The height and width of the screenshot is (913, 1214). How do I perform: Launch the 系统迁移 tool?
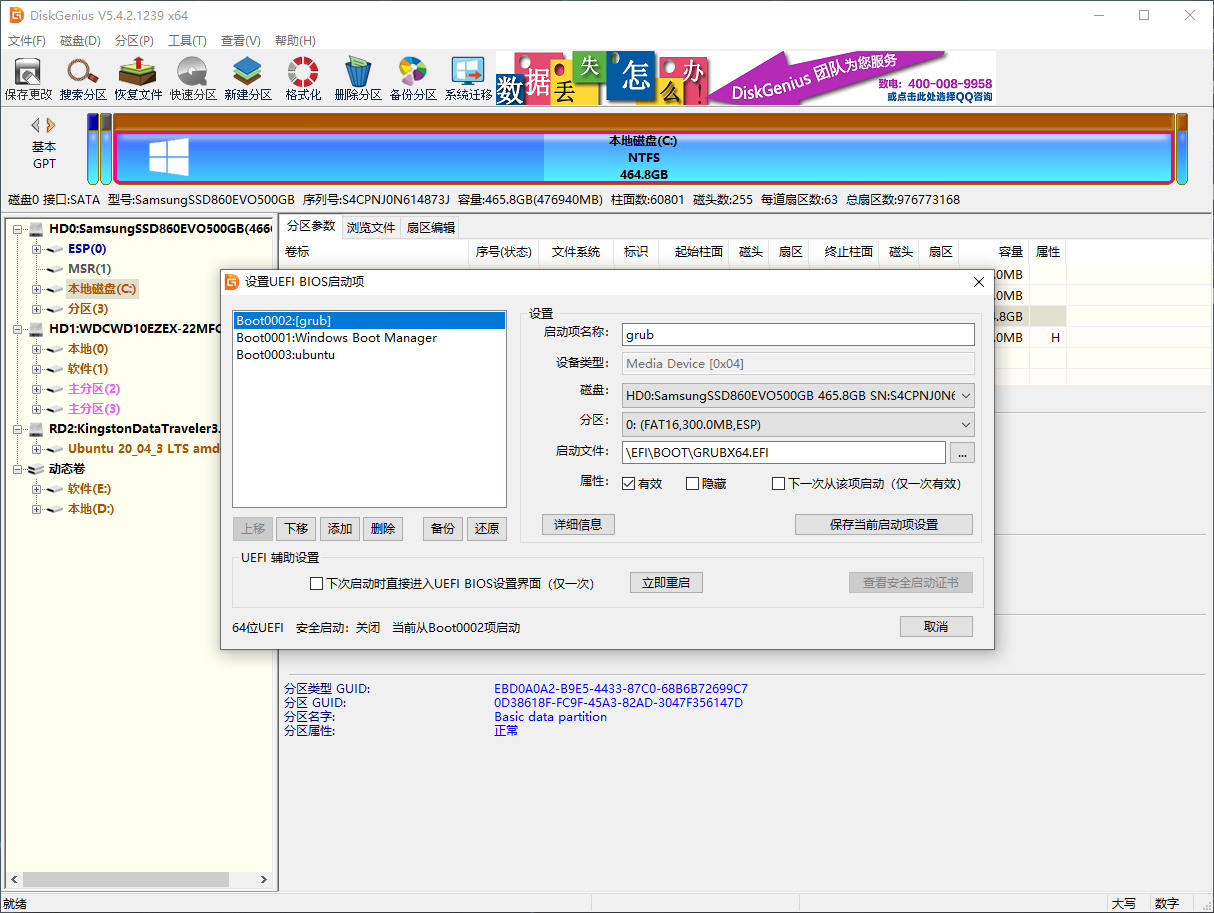[x=468, y=79]
